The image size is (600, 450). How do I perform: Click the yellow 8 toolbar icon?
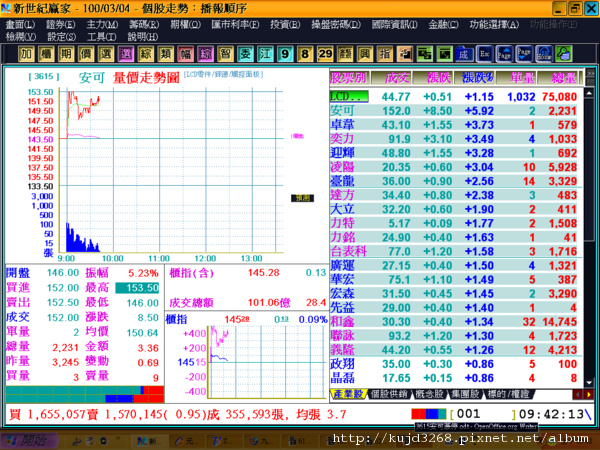point(305,54)
